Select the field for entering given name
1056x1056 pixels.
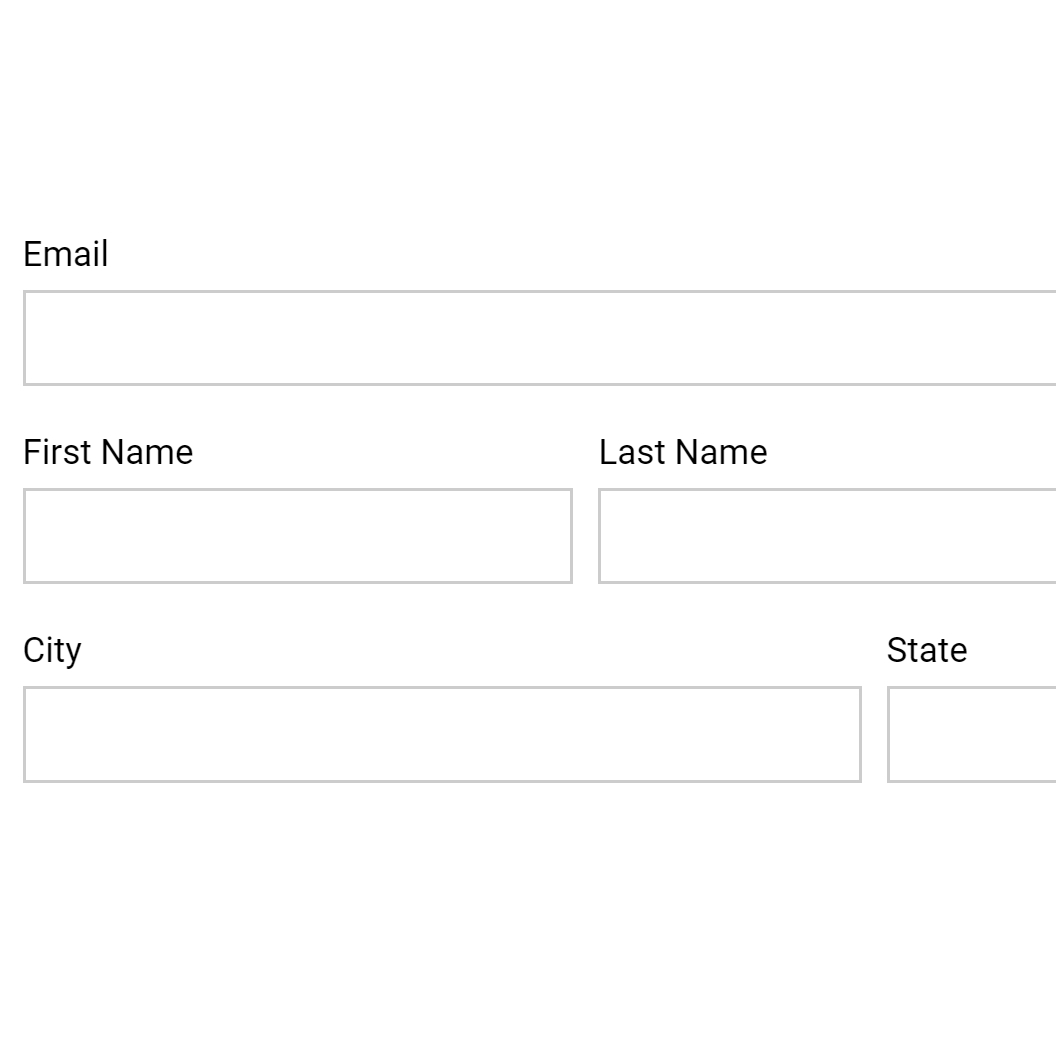pyautogui.click(x=298, y=536)
